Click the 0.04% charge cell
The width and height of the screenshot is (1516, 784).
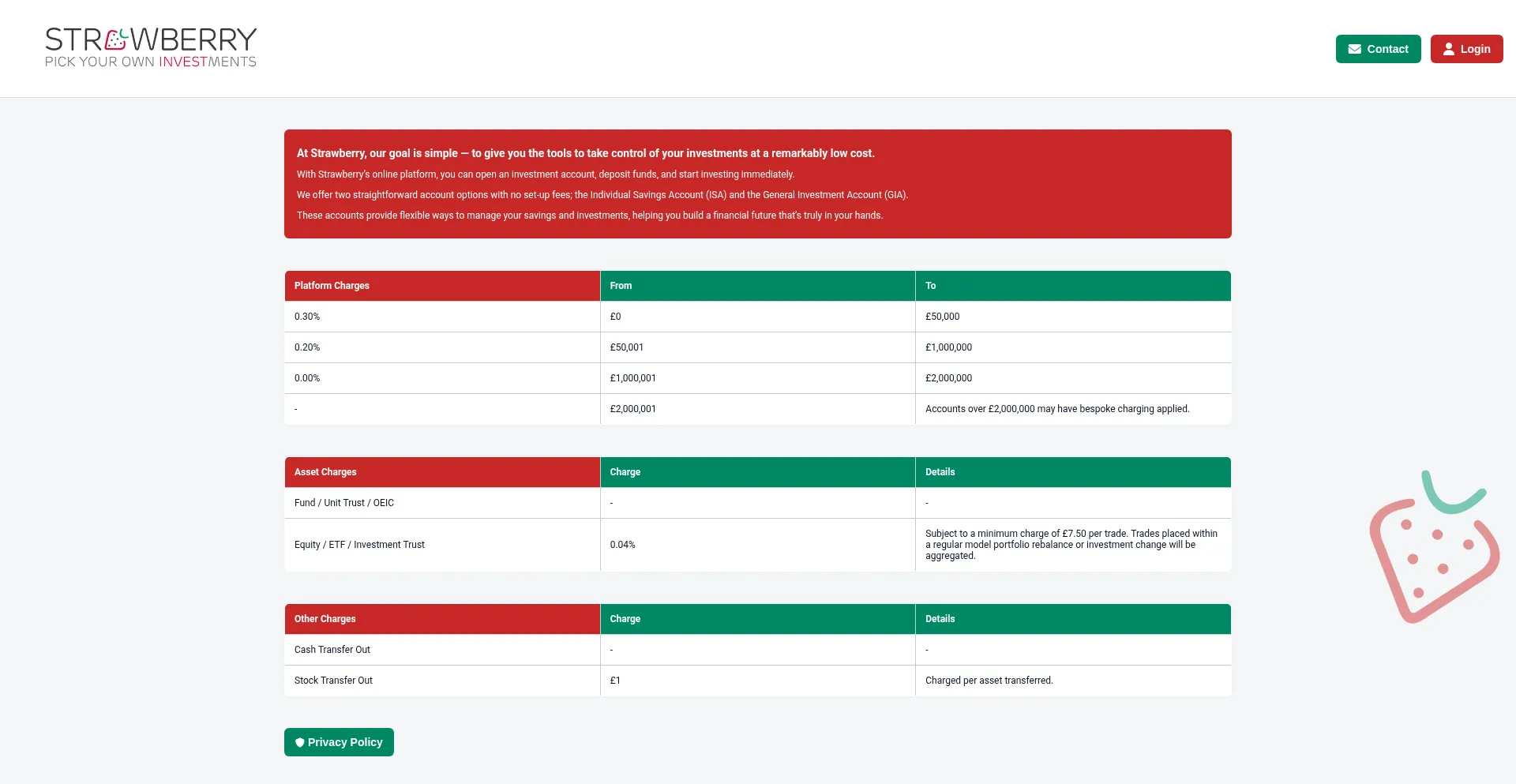point(758,545)
